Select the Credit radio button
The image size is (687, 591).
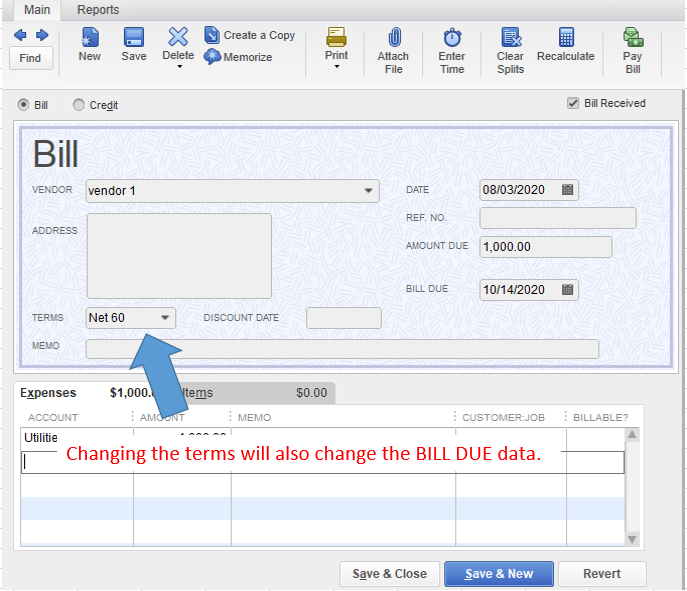tap(78, 105)
